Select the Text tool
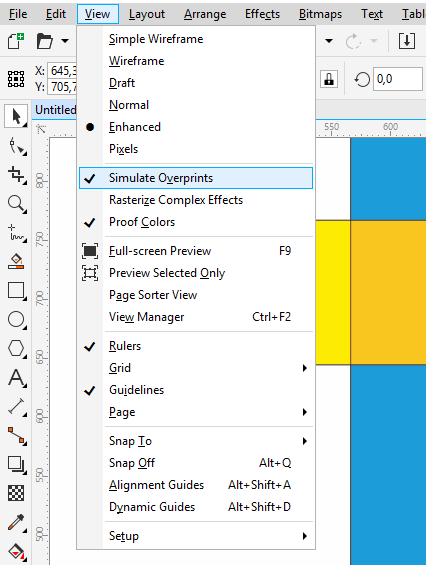This screenshot has height=565, width=426. click(x=17, y=378)
